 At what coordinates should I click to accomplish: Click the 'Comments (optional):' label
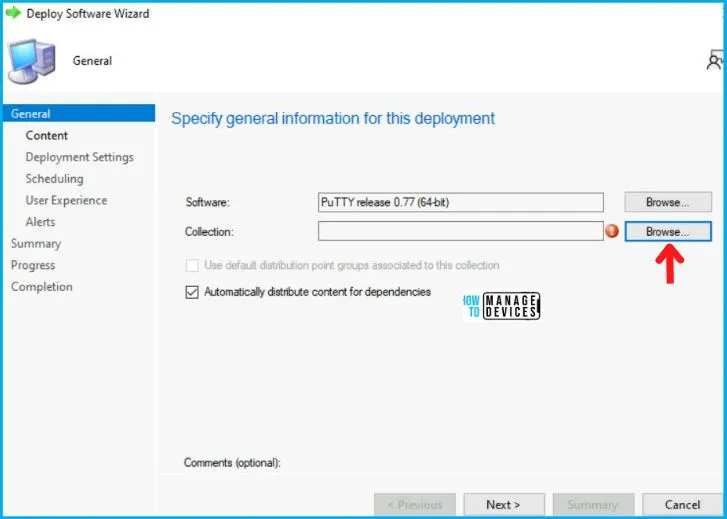(232, 462)
